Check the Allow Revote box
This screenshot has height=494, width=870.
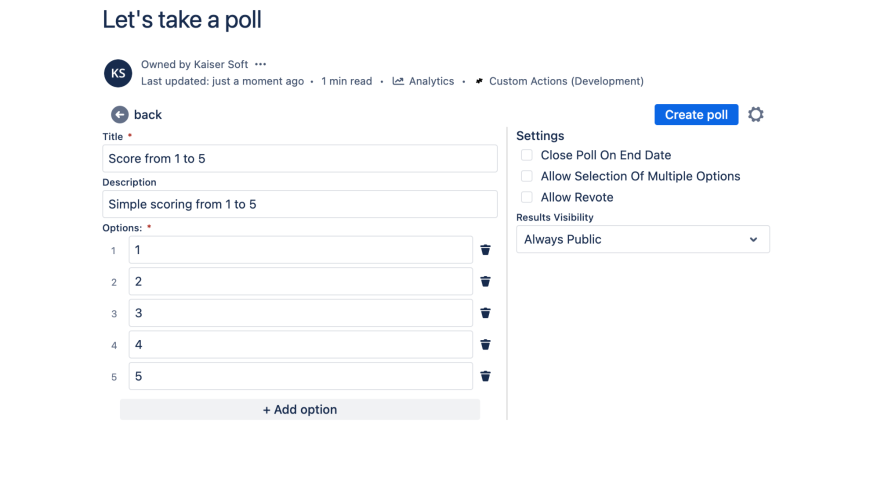[527, 197]
